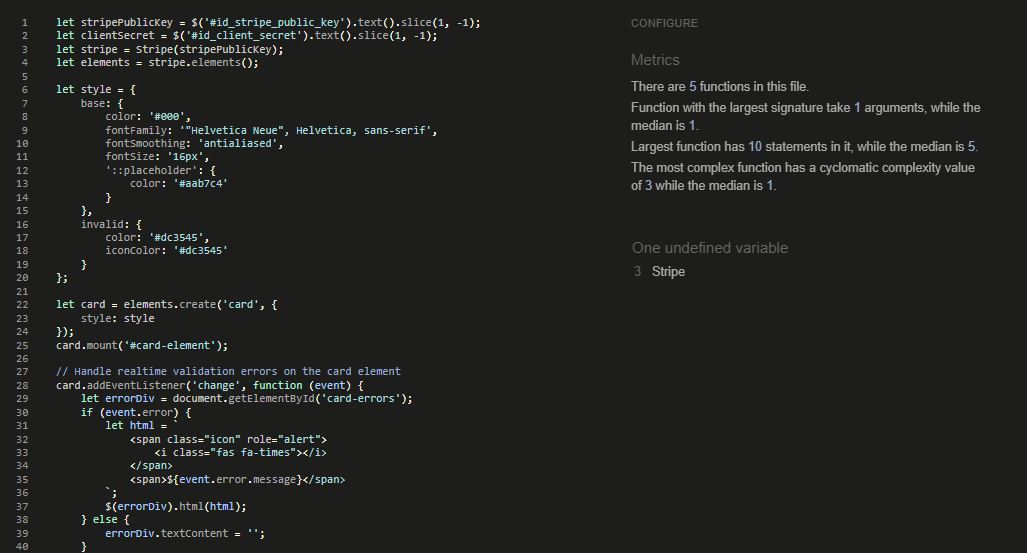Select 'There are 5 functions in this file' text
The width and height of the screenshot is (1027, 553).
(720, 86)
